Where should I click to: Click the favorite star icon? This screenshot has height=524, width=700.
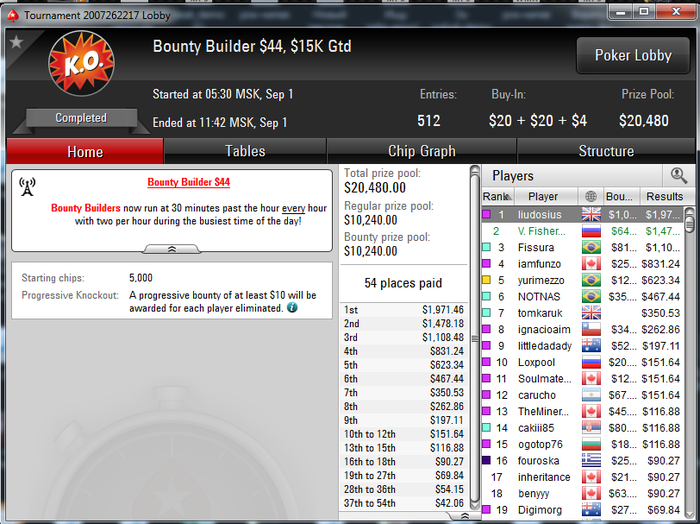pyautogui.click(x=17, y=42)
